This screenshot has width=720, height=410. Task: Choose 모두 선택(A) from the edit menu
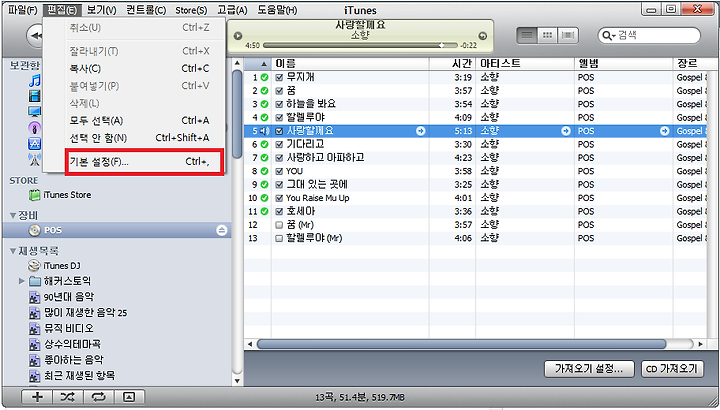pos(139,121)
